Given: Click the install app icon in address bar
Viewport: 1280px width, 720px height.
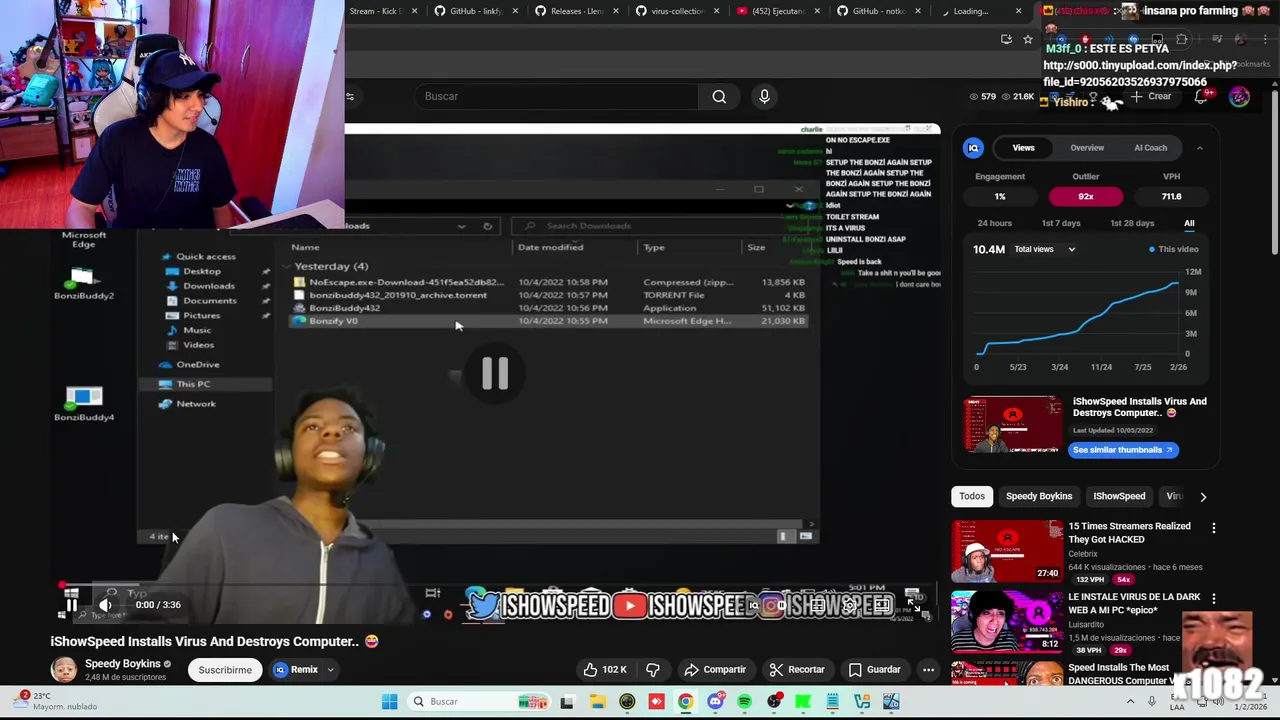Looking at the screenshot, I should pos(1006,39).
